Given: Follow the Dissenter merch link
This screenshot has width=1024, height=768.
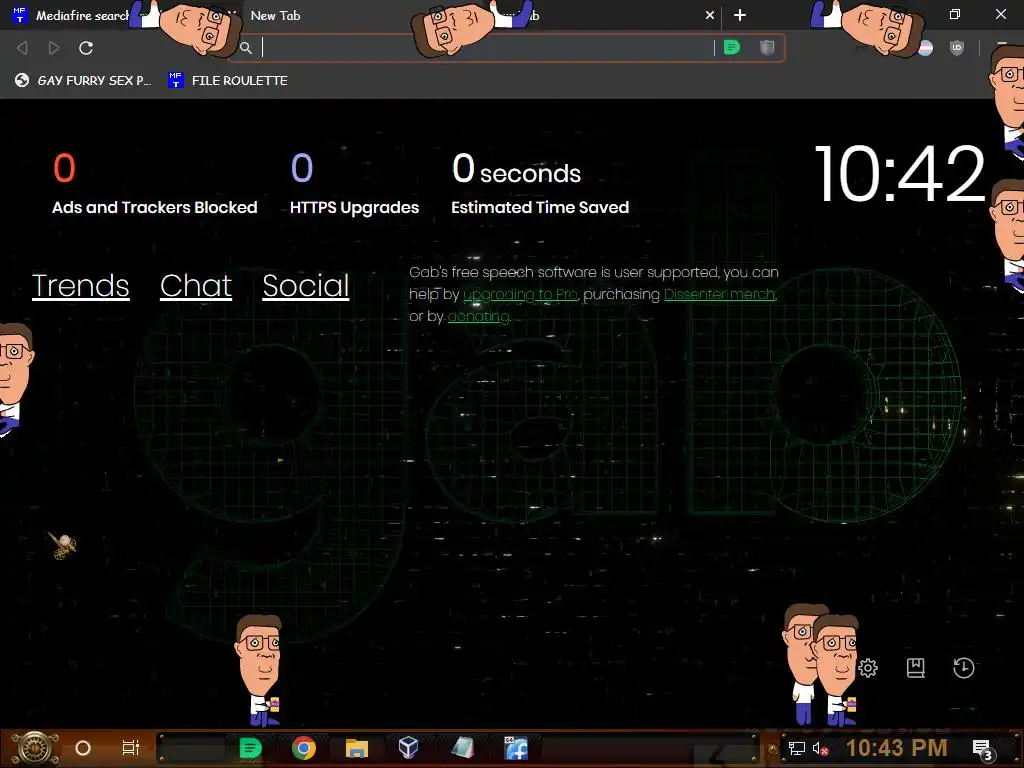Looking at the screenshot, I should (x=720, y=295).
